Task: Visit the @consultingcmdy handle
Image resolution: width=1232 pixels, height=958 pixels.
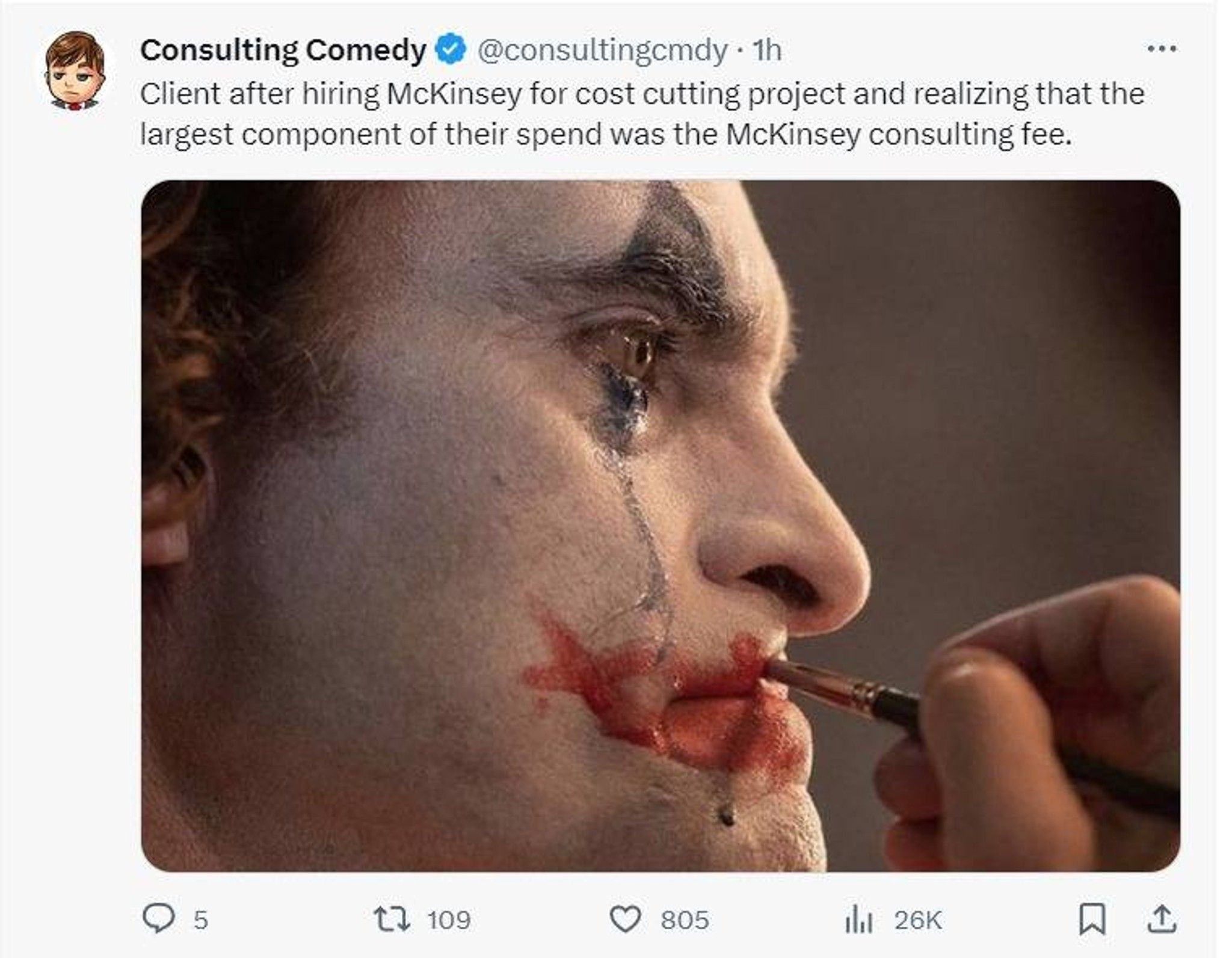Action: (x=602, y=51)
